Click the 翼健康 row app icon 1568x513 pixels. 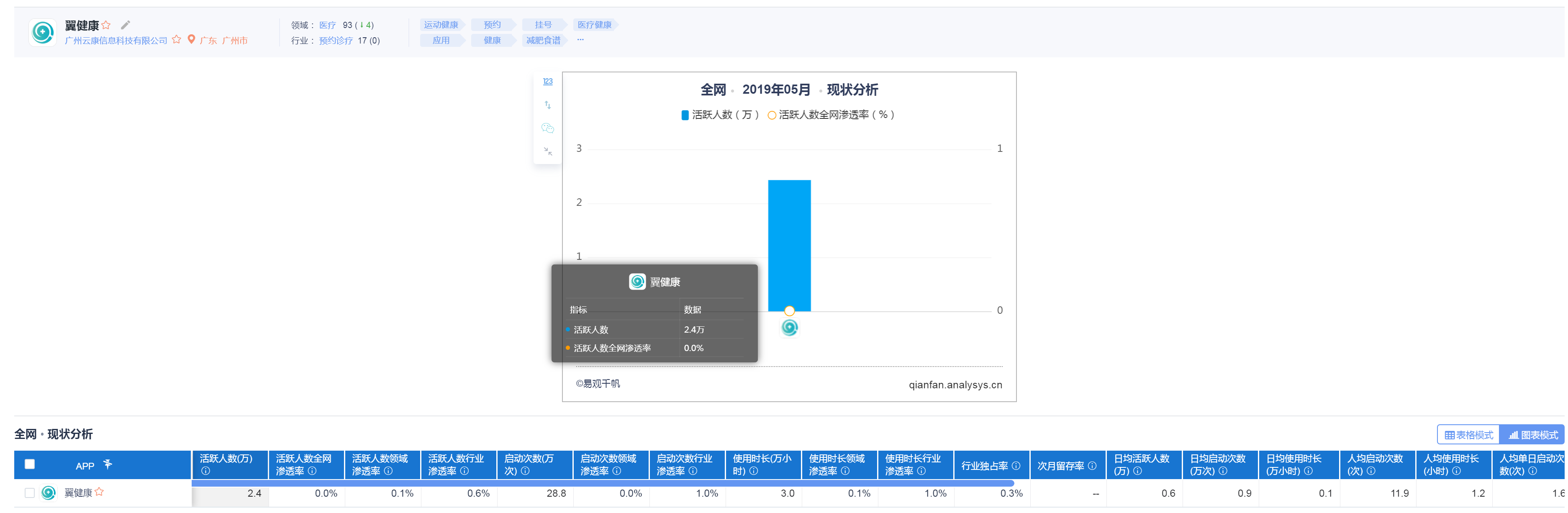pos(49,493)
